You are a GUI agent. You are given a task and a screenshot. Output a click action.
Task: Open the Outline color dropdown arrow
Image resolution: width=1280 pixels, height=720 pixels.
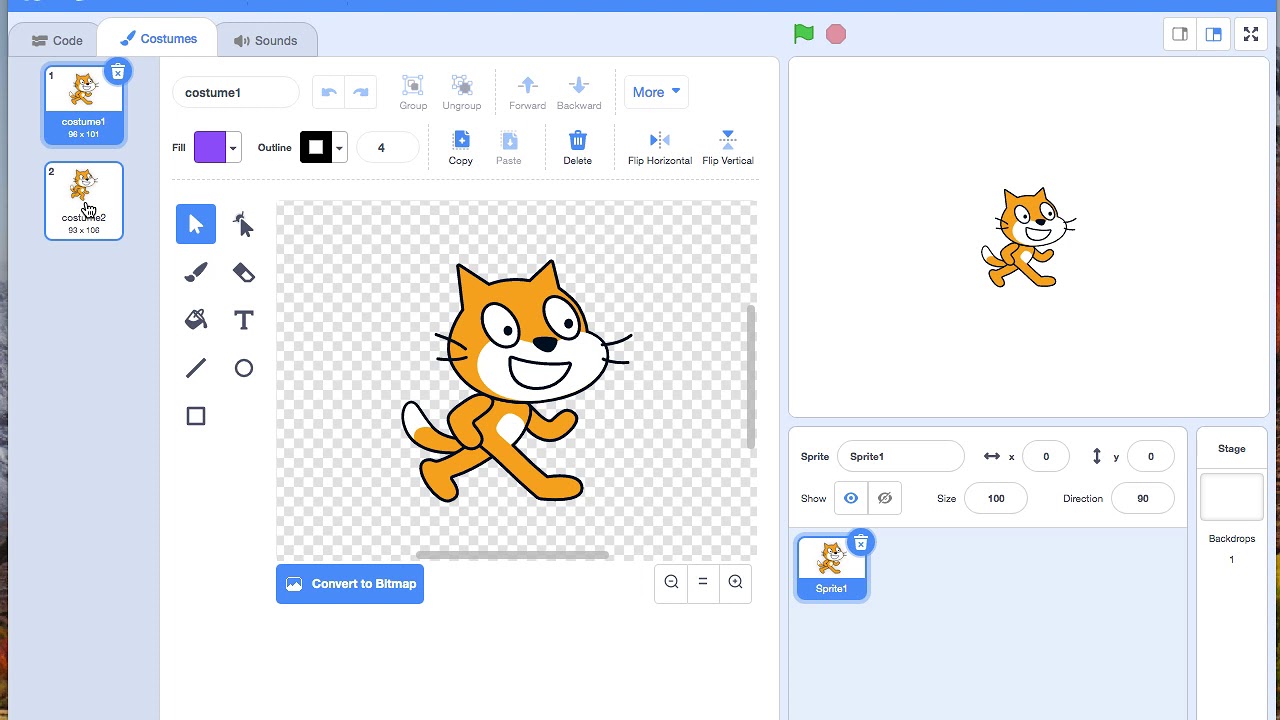coord(340,147)
